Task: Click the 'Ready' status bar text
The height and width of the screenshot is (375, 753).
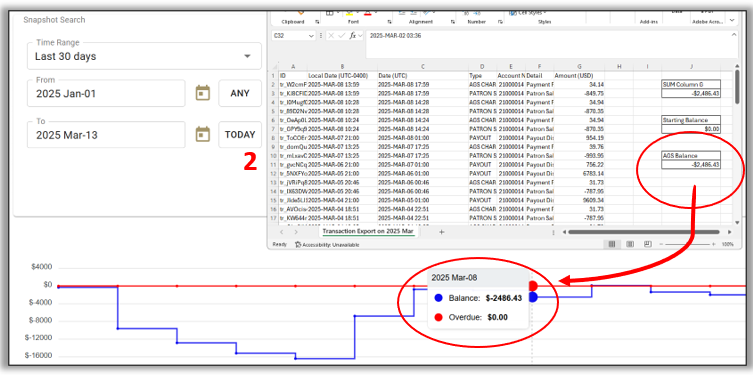Action: pyautogui.click(x=279, y=244)
